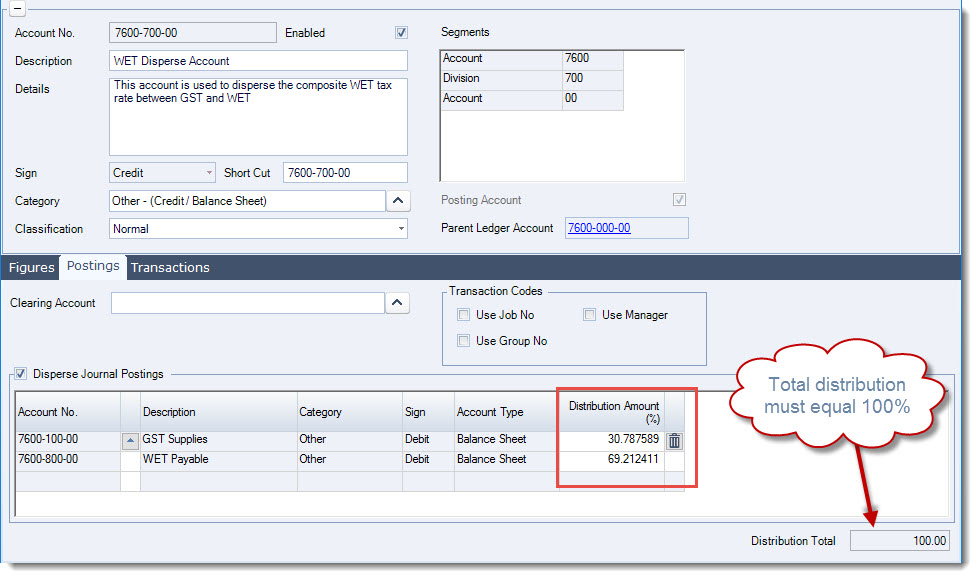The image size is (977, 578).
Task: Click the GST Supplies description cell
Action: coord(219,439)
